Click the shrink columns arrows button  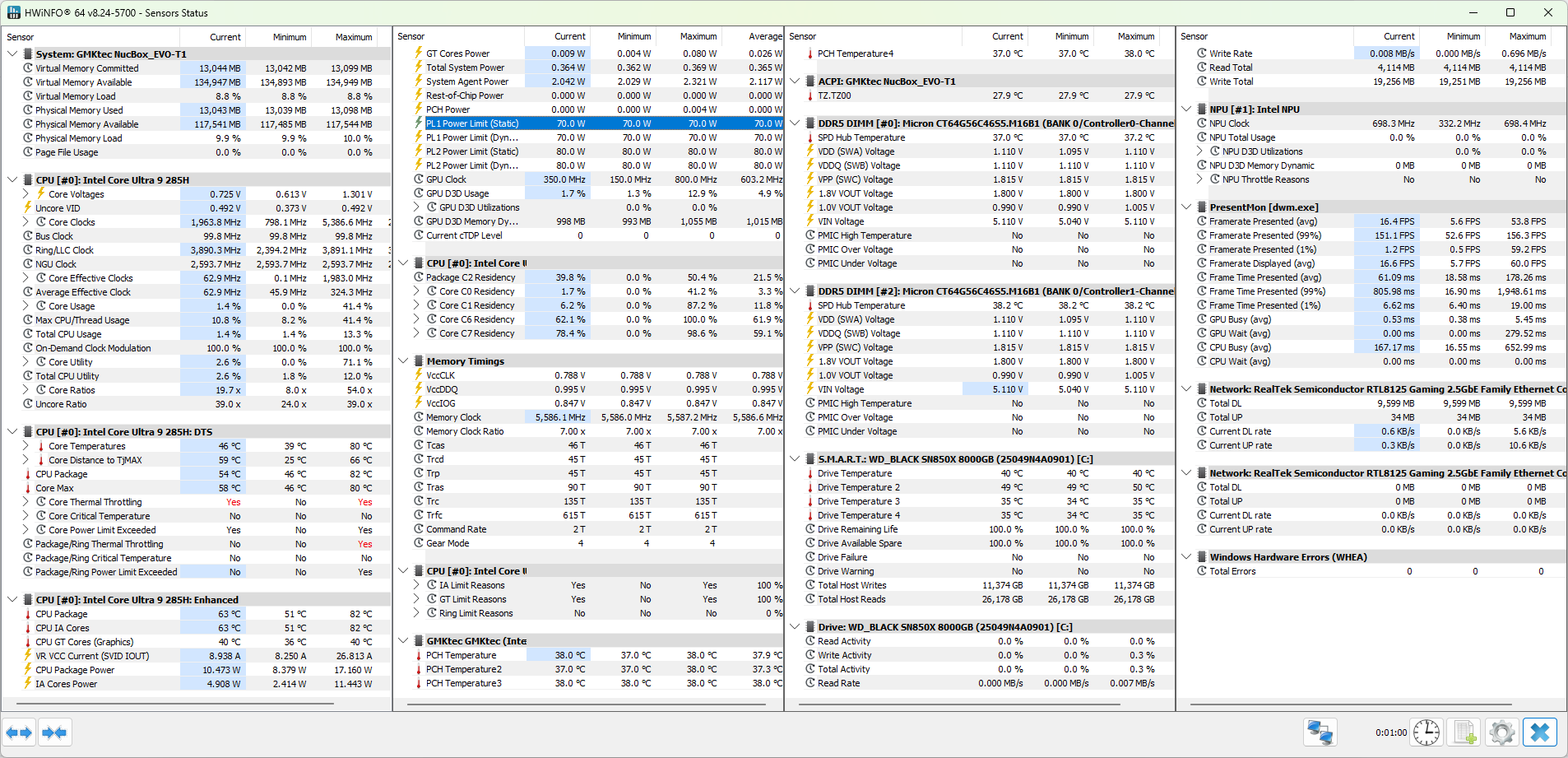click(x=54, y=732)
